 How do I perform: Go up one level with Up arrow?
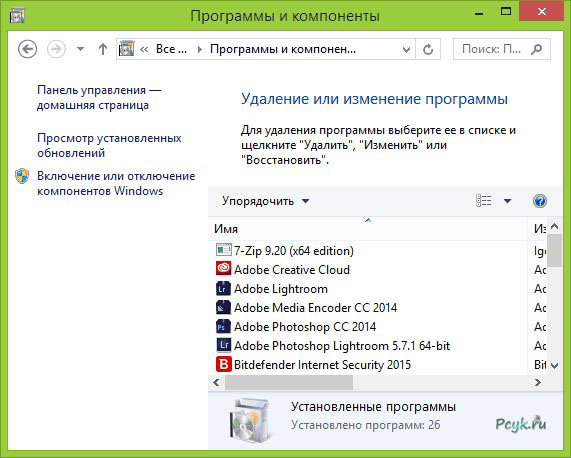click(x=103, y=49)
